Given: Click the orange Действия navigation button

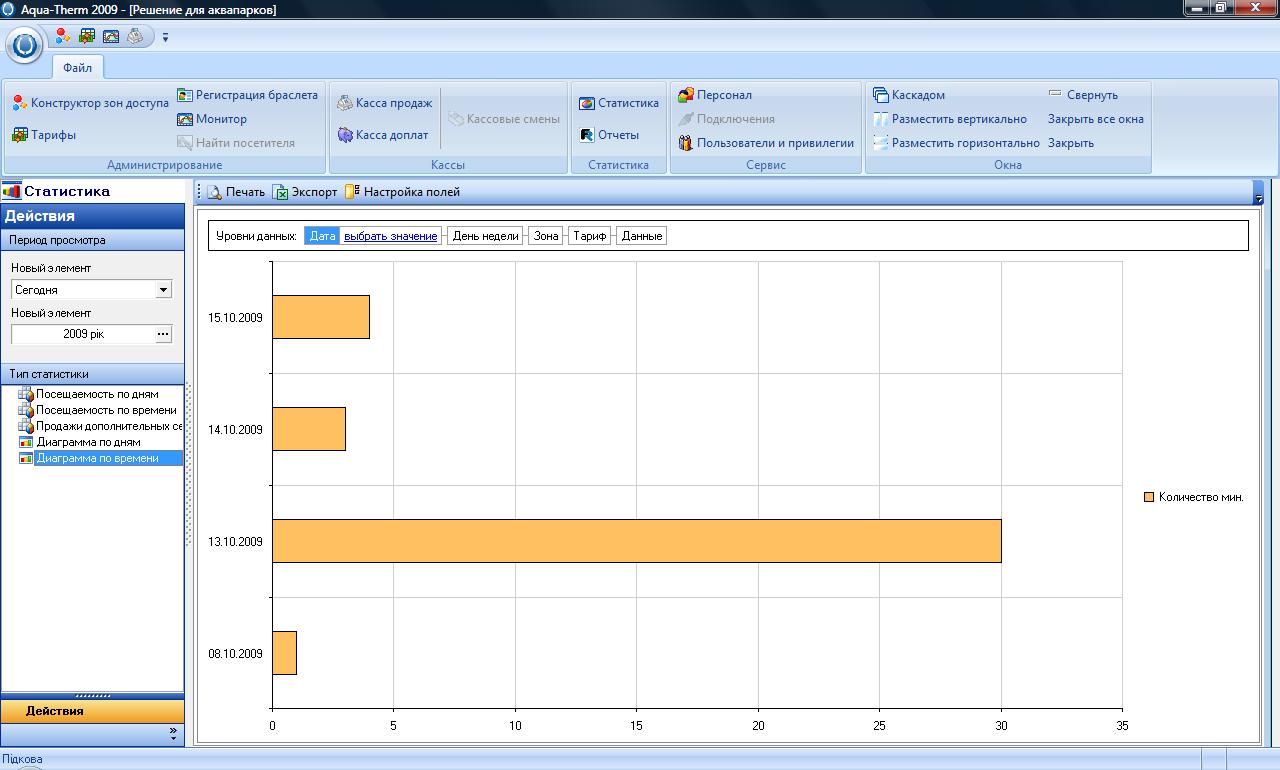Looking at the screenshot, I should [x=92, y=711].
